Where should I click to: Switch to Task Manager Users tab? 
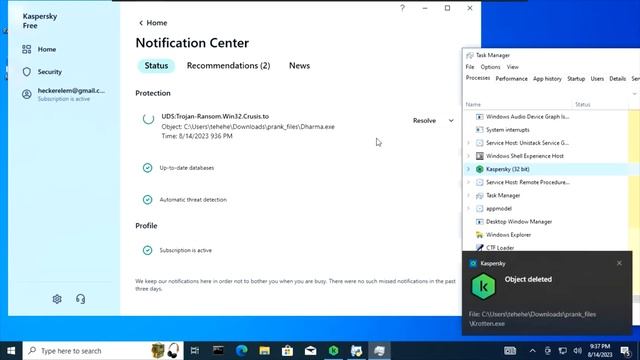597,79
